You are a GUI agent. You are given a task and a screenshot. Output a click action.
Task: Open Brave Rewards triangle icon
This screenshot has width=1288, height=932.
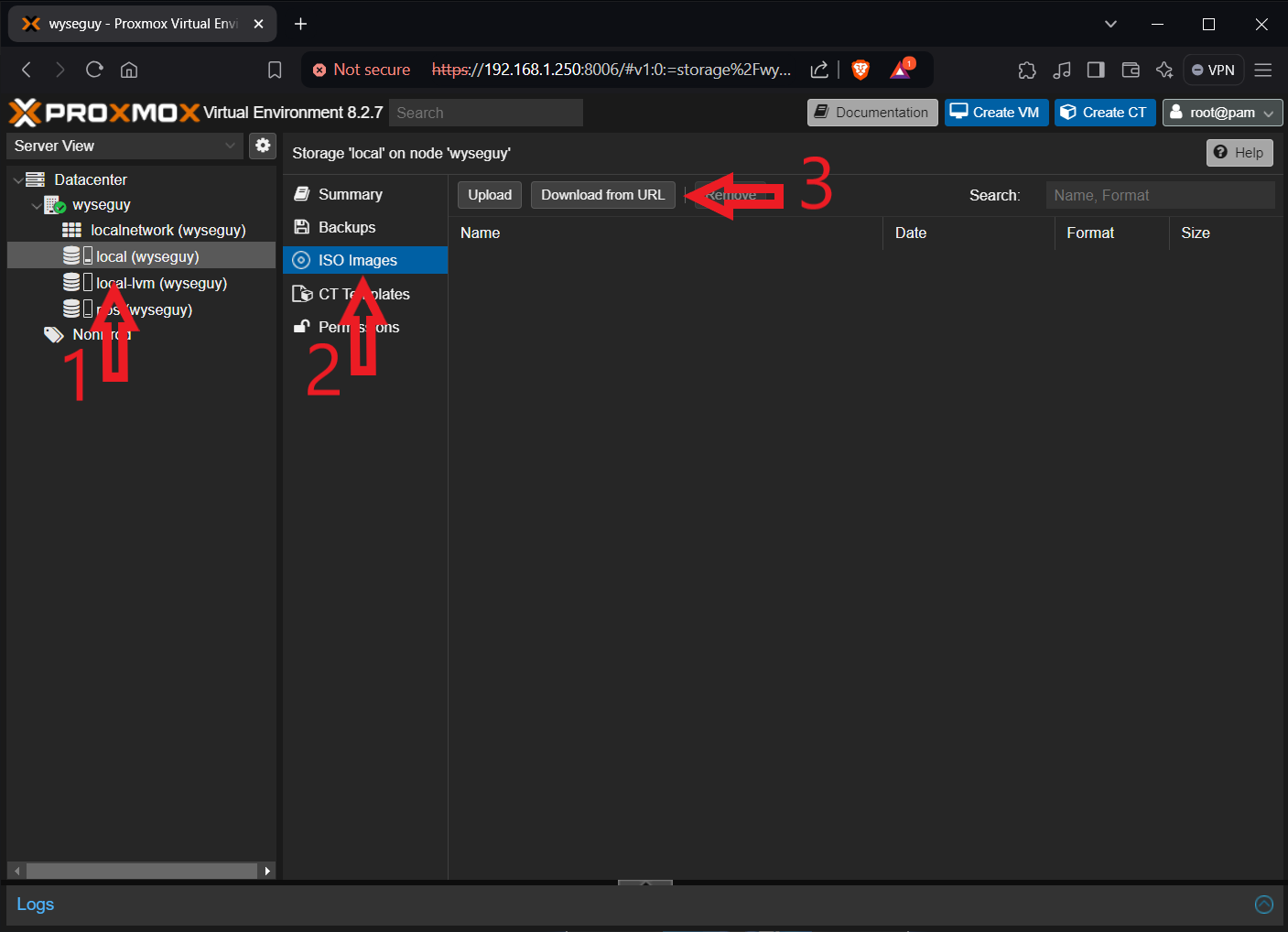tap(902, 69)
